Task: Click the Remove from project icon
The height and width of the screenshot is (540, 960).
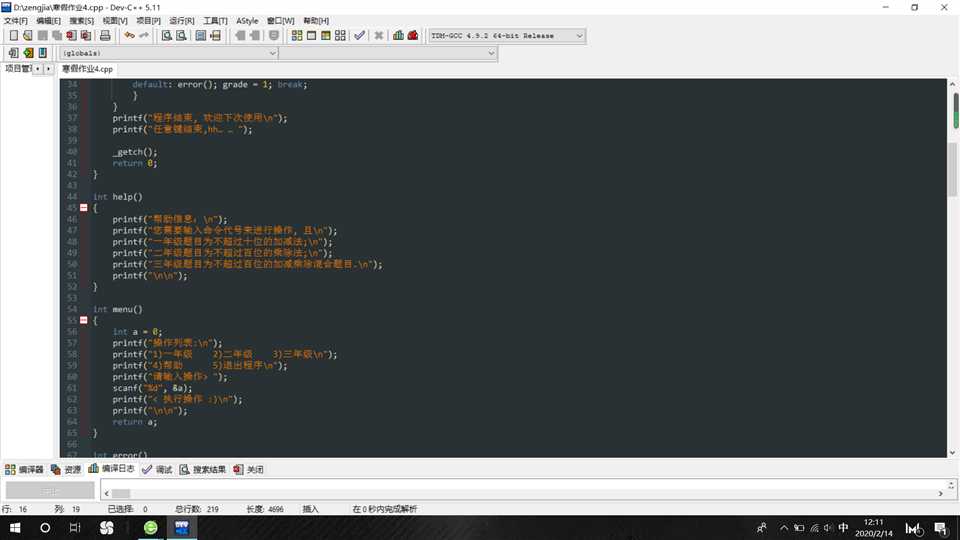Action: (x=255, y=36)
